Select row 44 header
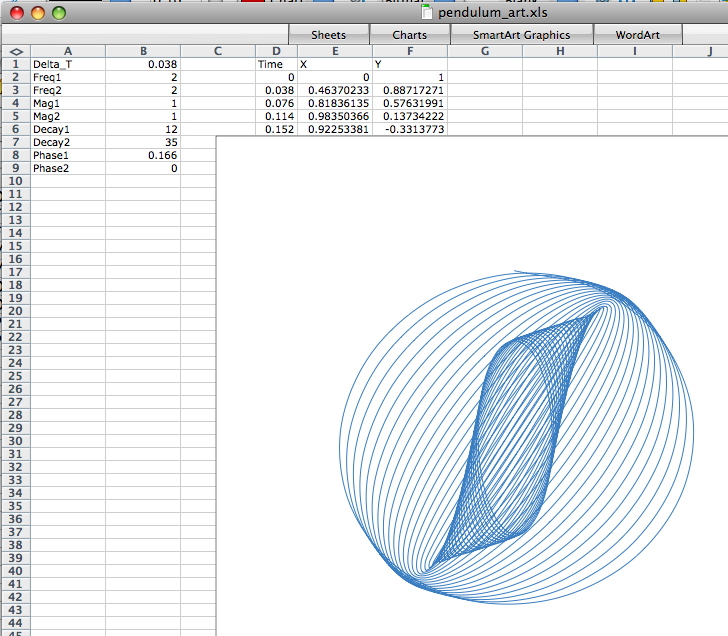The width and height of the screenshot is (728, 636). tap(16, 623)
